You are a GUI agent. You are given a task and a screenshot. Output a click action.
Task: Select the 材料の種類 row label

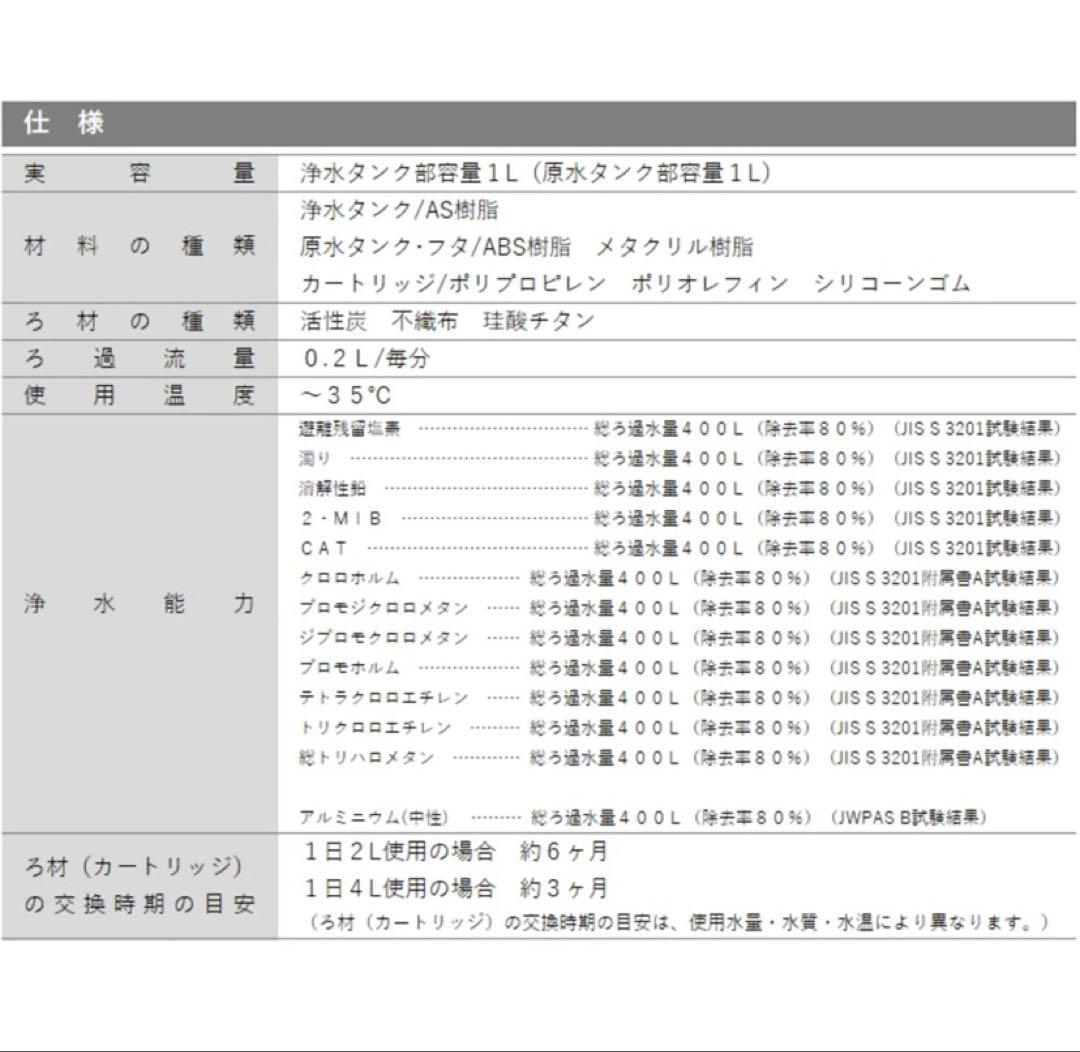[x=139, y=246]
